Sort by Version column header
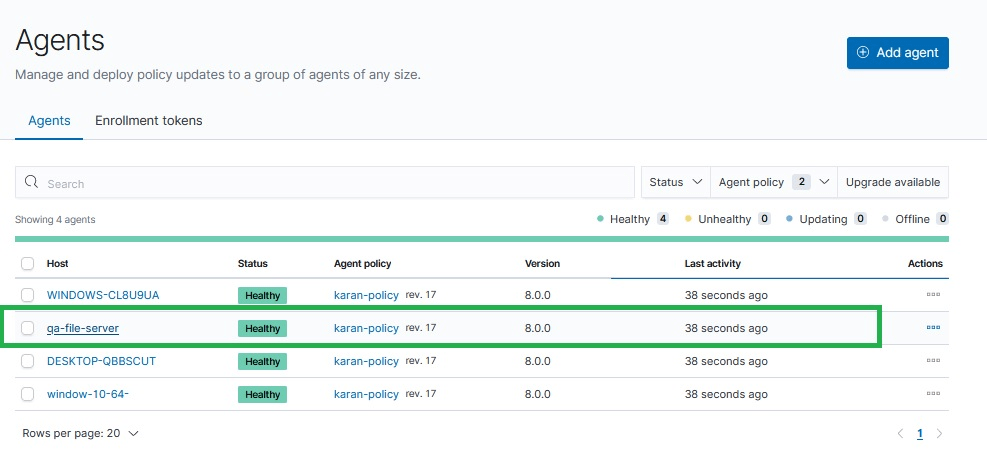 (x=543, y=264)
